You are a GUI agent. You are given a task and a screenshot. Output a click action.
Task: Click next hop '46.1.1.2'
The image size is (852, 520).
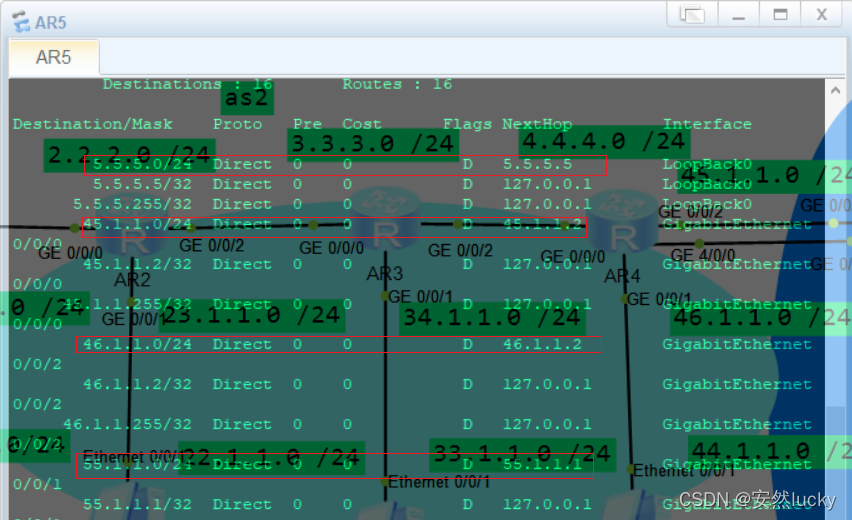tap(542, 344)
